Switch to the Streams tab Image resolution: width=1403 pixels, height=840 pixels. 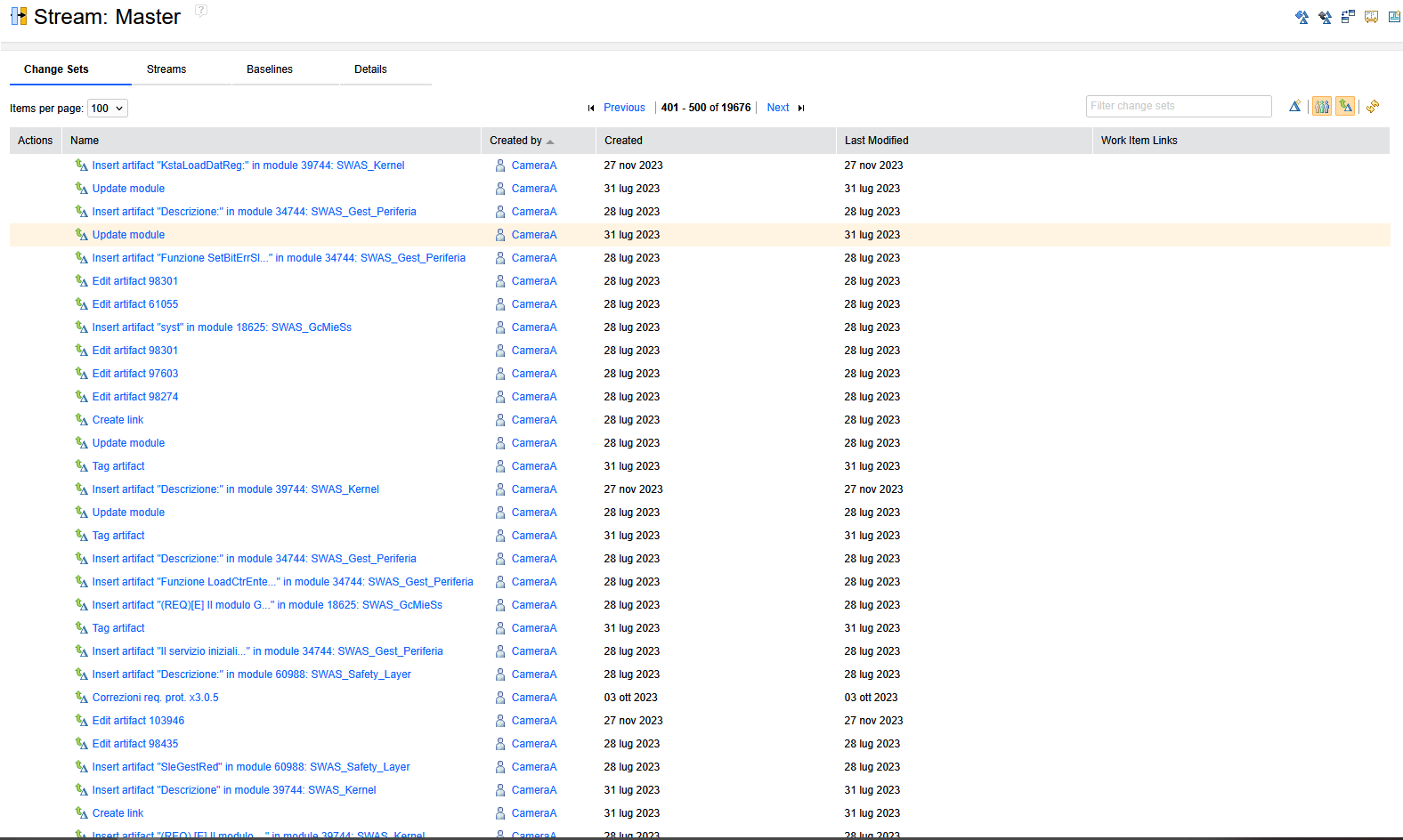point(166,69)
